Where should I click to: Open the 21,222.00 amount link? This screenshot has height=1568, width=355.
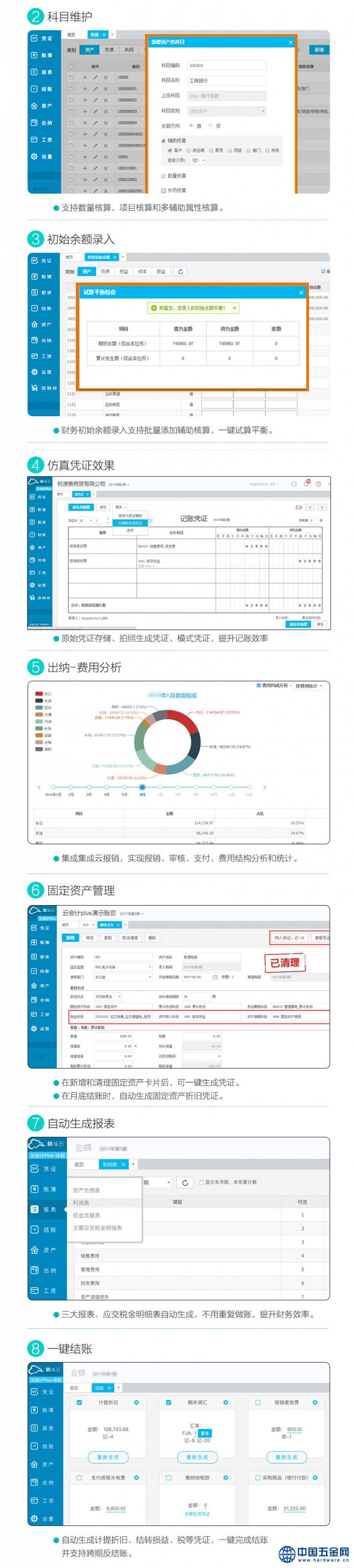tap(294, 1509)
